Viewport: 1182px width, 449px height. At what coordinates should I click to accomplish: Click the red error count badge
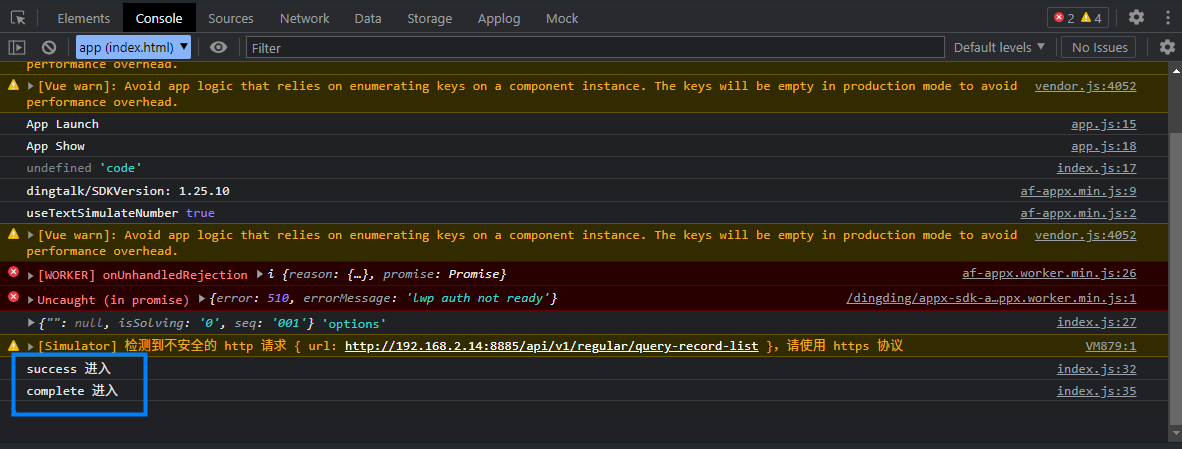click(1063, 18)
